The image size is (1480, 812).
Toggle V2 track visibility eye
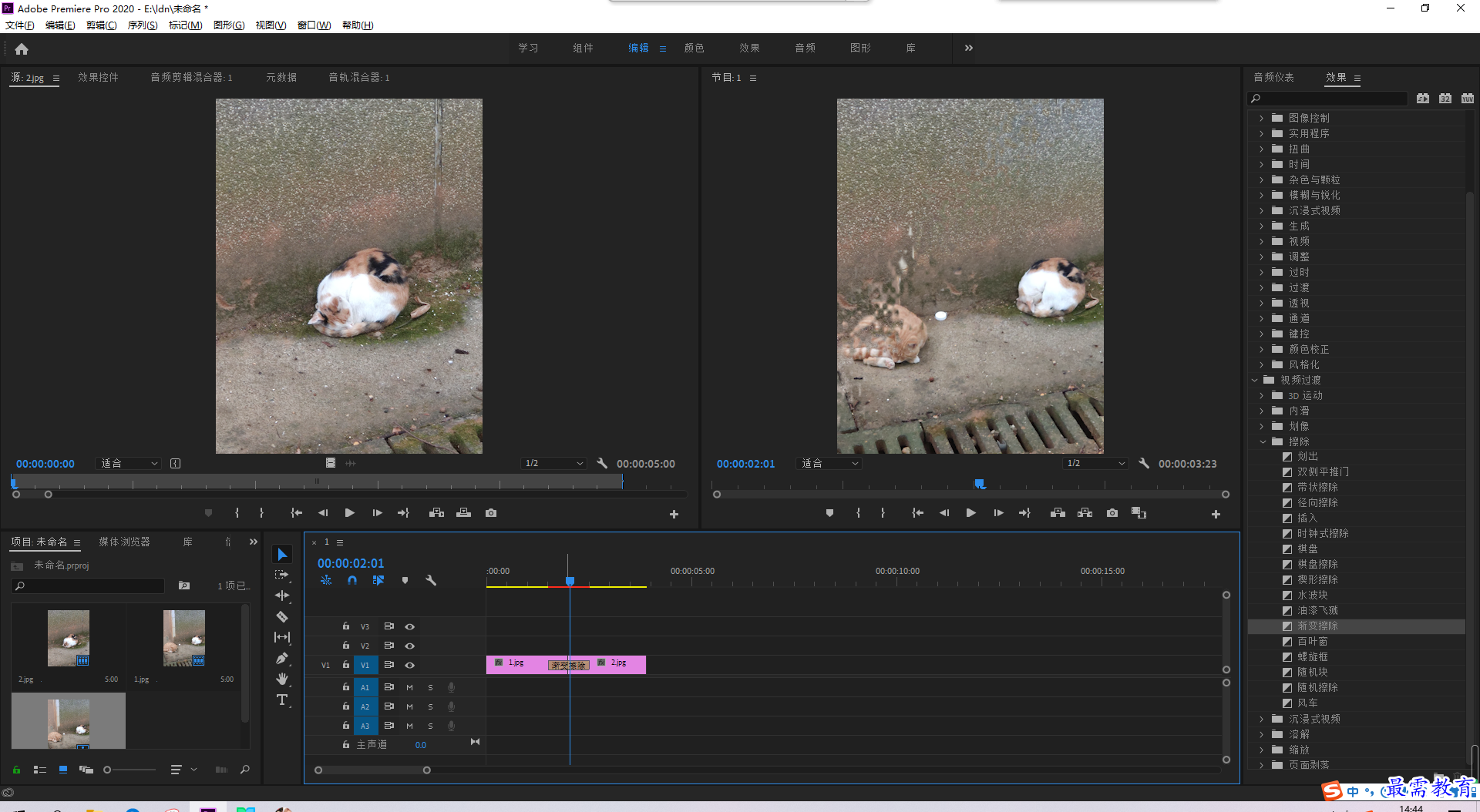click(x=410, y=646)
